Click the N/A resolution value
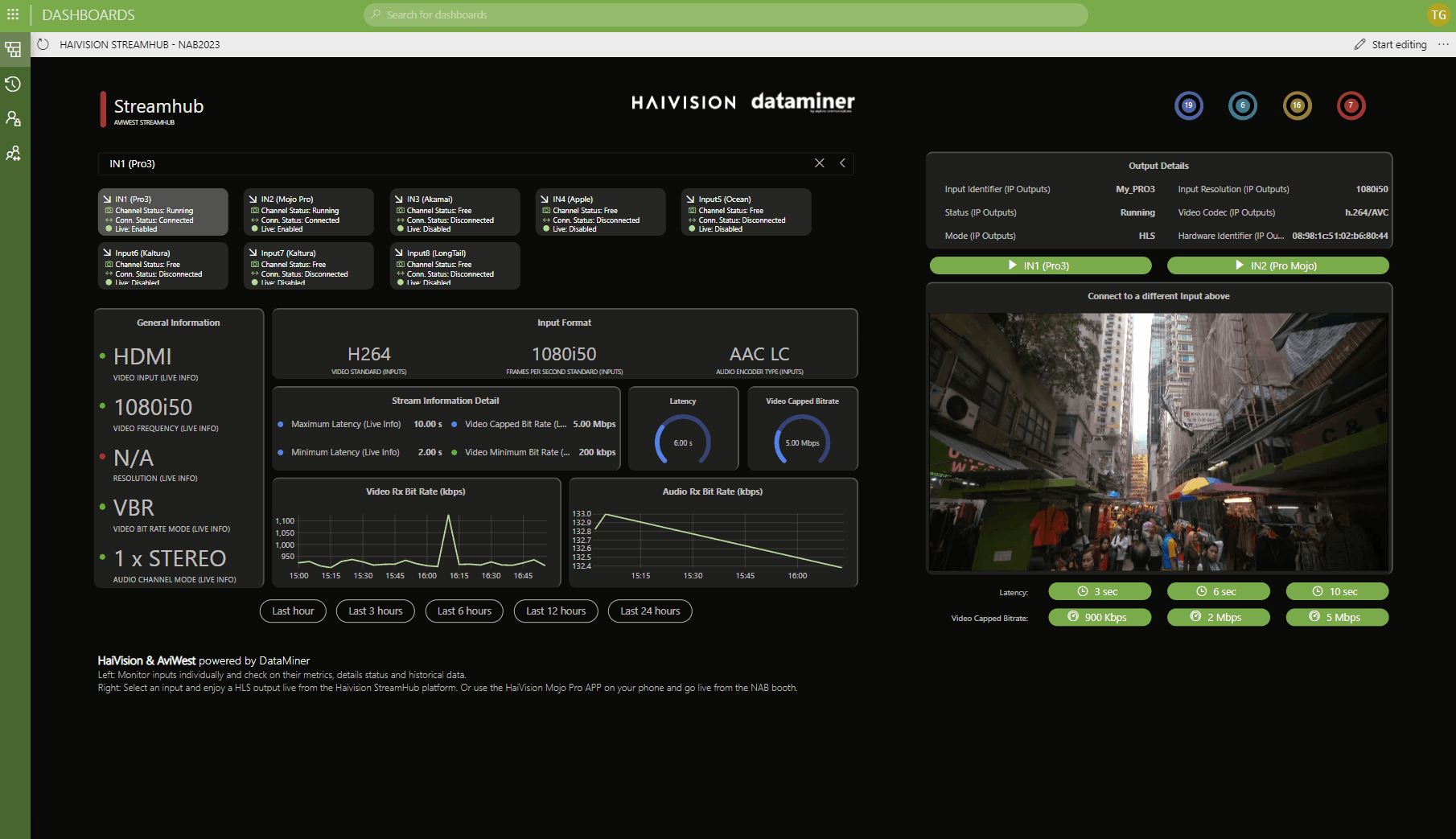Viewport: 1456px width, 839px height. point(134,458)
